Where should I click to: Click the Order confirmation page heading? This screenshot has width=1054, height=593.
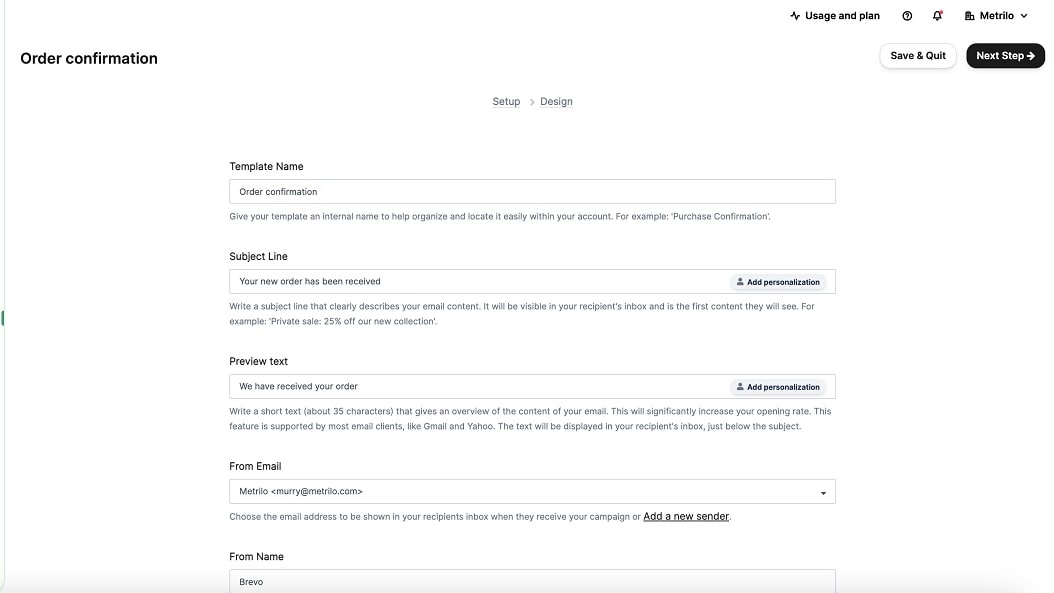click(89, 58)
